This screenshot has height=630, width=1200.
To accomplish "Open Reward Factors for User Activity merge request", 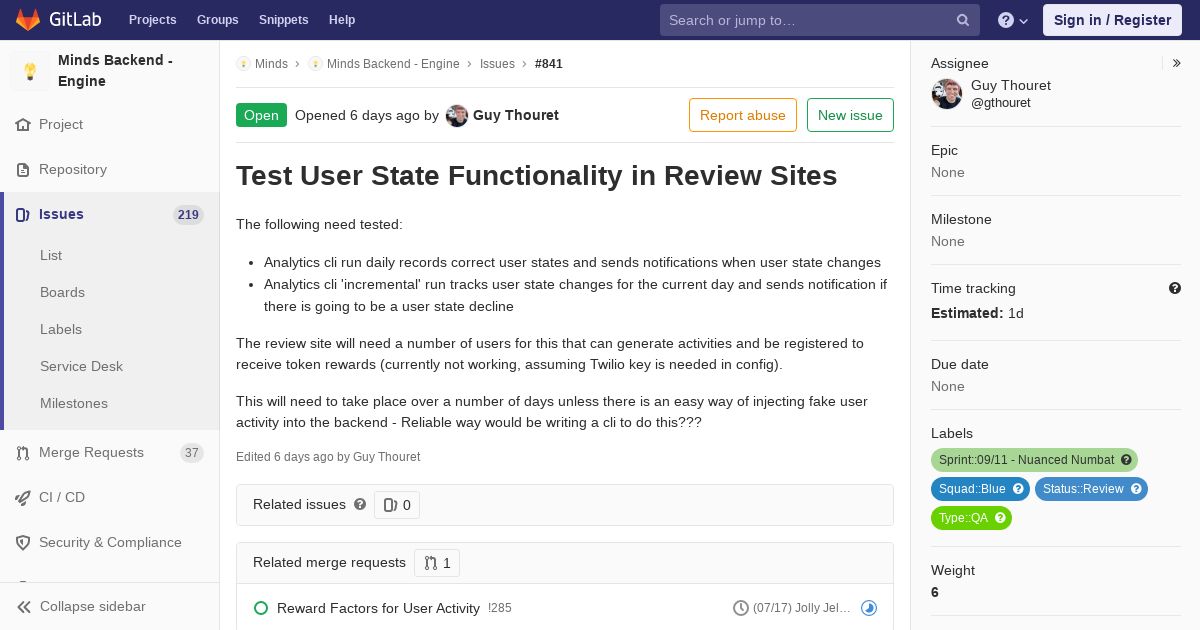I will pyautogui.click(x=378, y=608).
